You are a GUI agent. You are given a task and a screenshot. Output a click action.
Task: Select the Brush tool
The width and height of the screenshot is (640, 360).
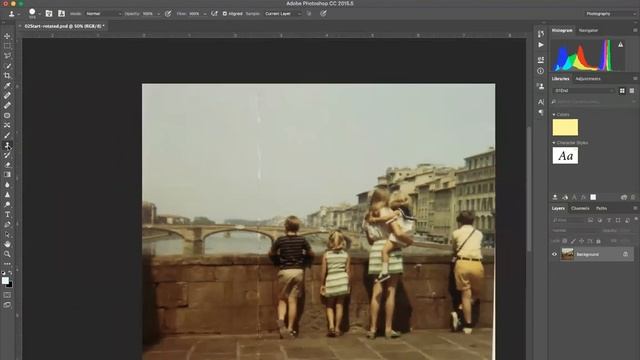(7, 135)
